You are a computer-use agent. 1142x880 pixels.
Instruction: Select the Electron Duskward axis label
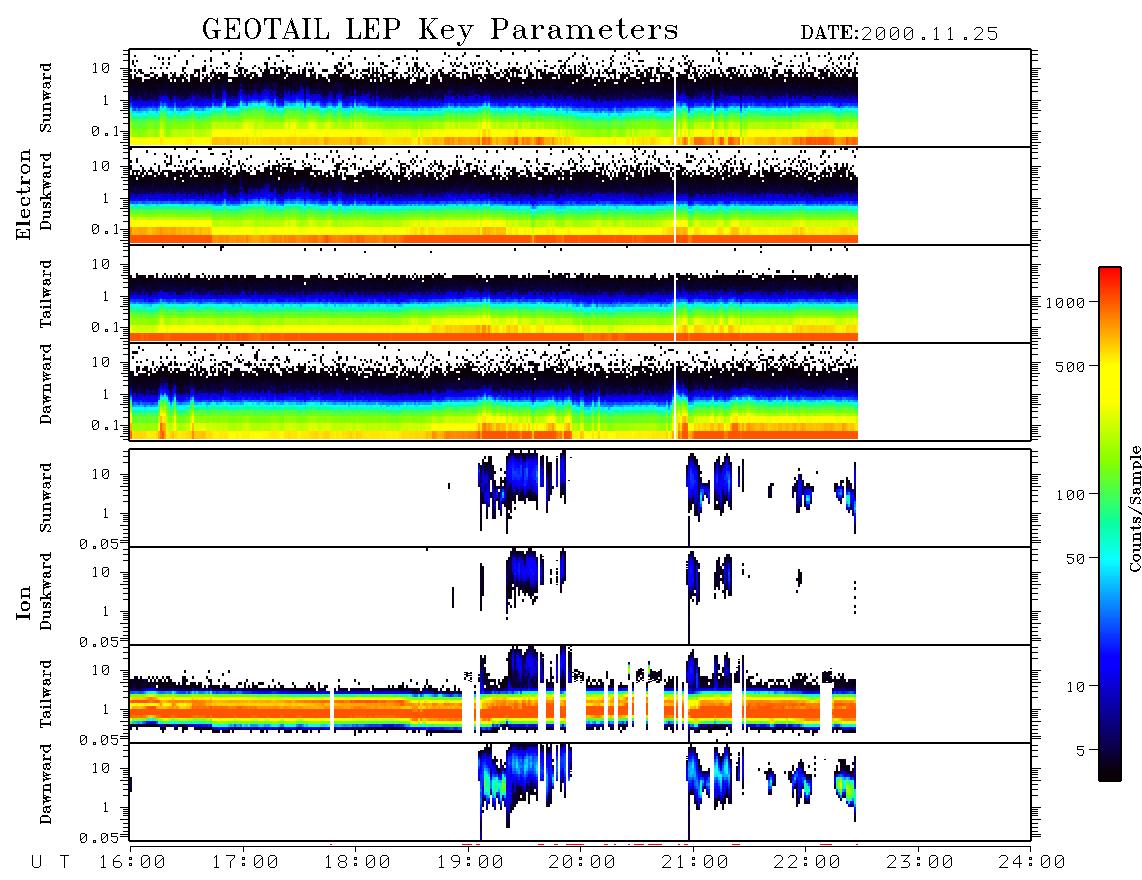46,191
